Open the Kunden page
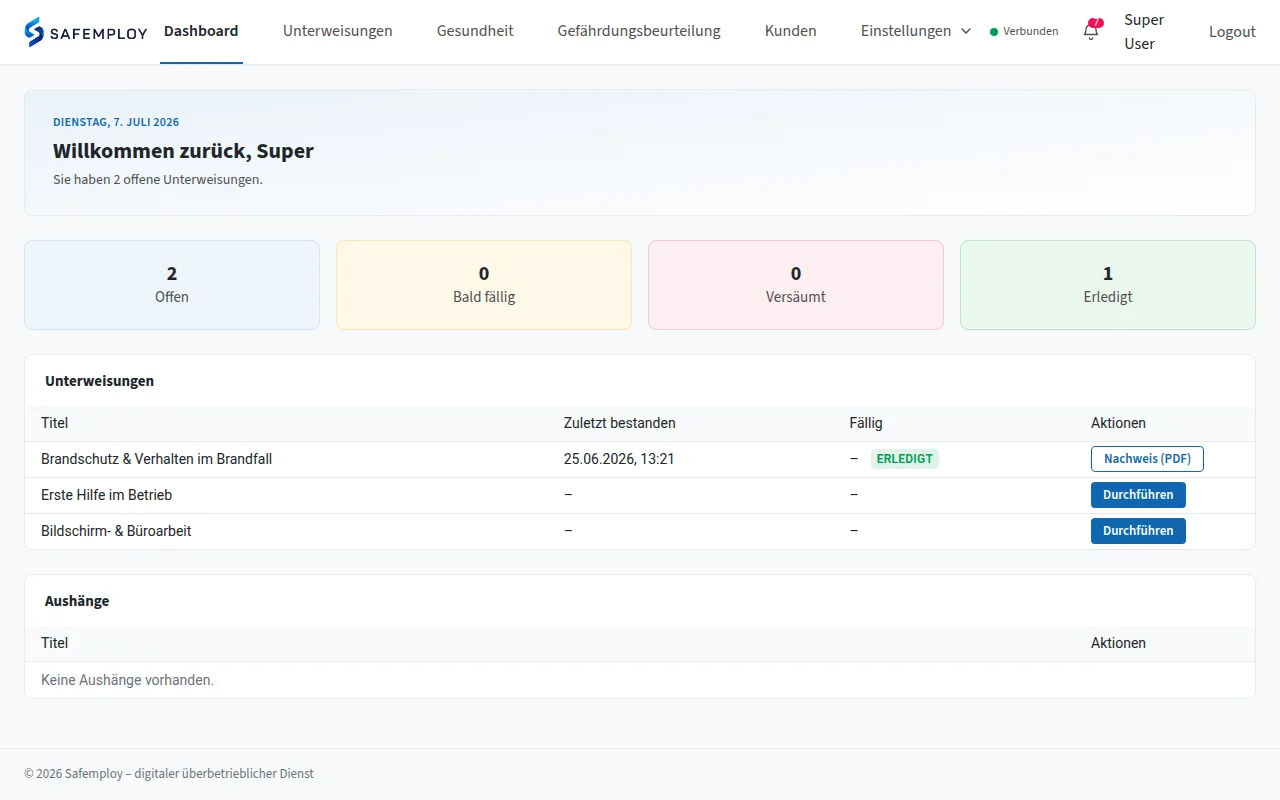 coord(791,31)
